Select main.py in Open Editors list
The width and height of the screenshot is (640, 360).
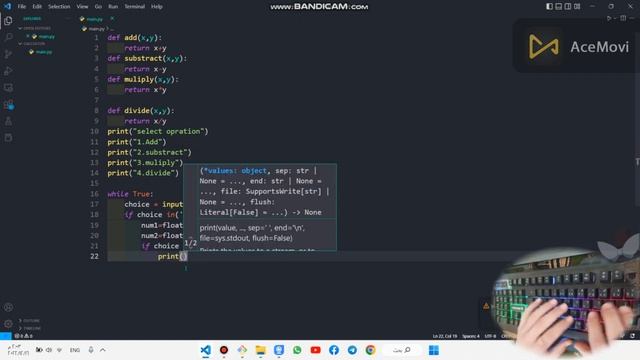pos(46,36)
